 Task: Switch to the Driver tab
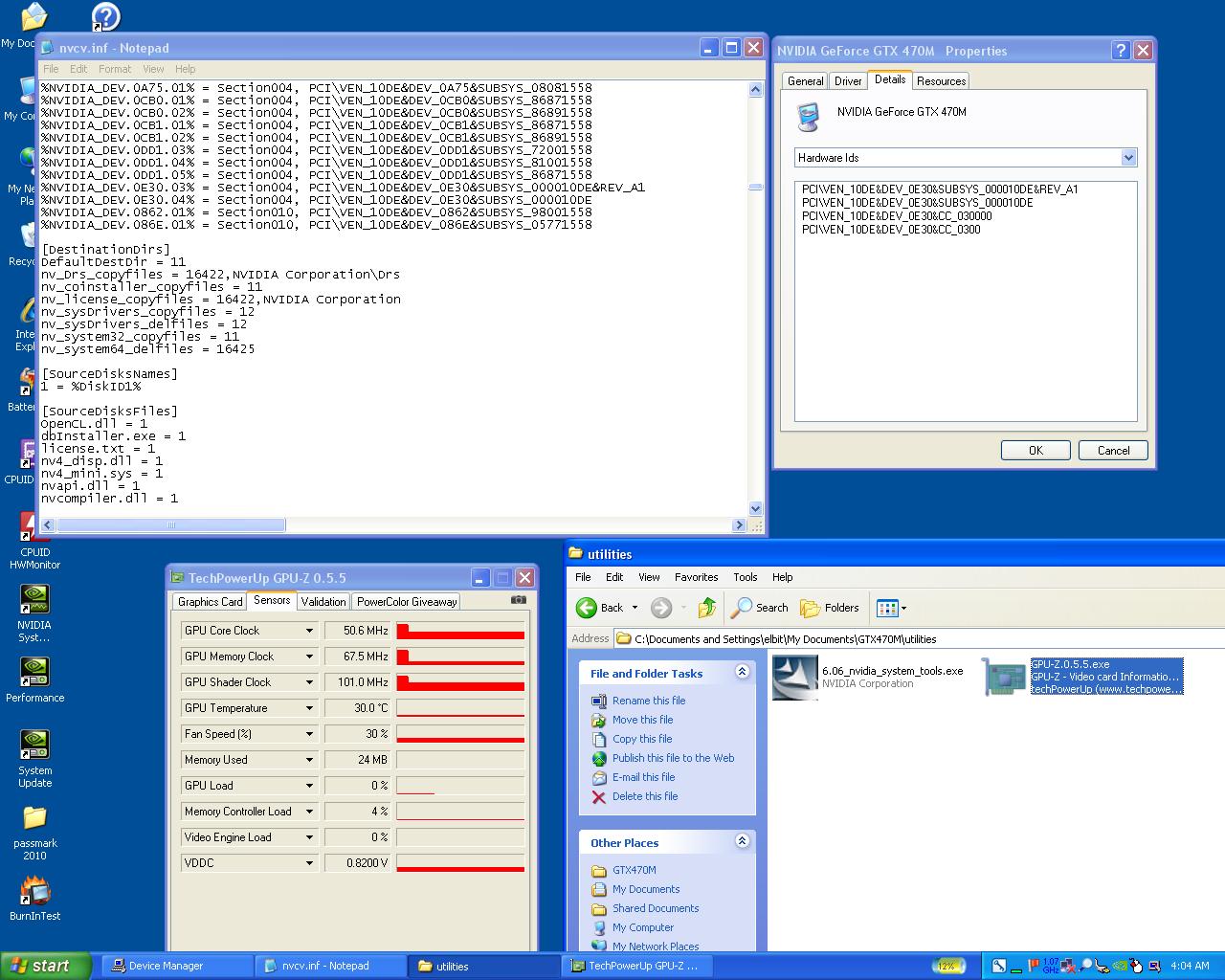pyautogui.click(x=848, y=81)
